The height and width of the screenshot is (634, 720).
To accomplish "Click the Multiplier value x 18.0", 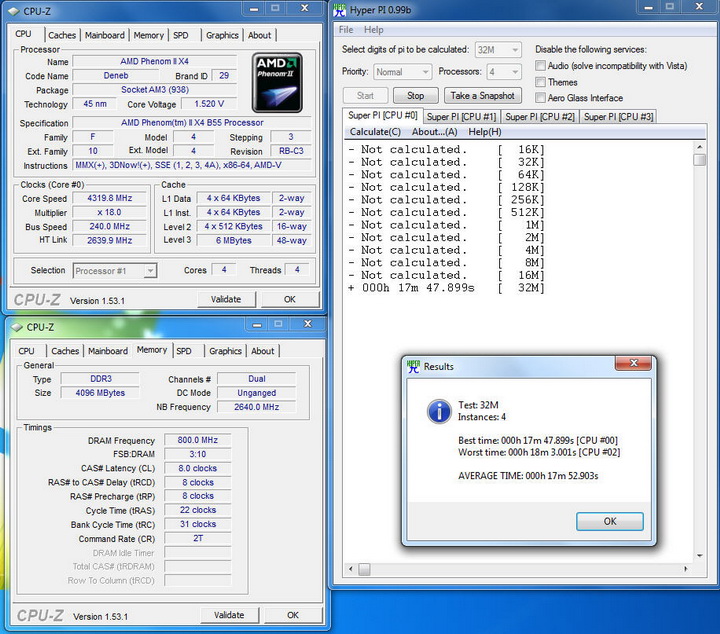I will click(110, 213).
